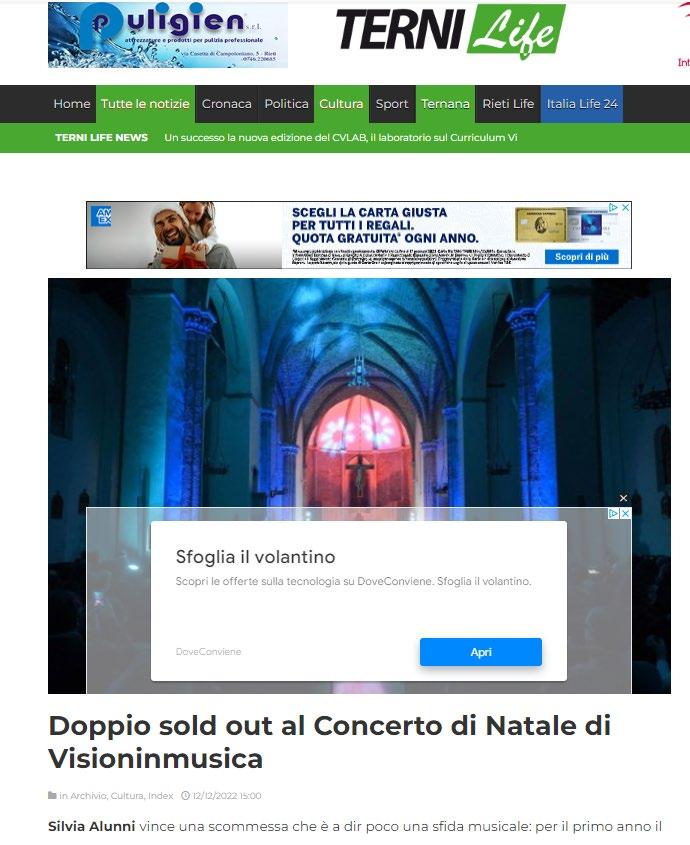Switch to the Ternana section
This screenshot has height=845, width=690.
click(445, 104)
